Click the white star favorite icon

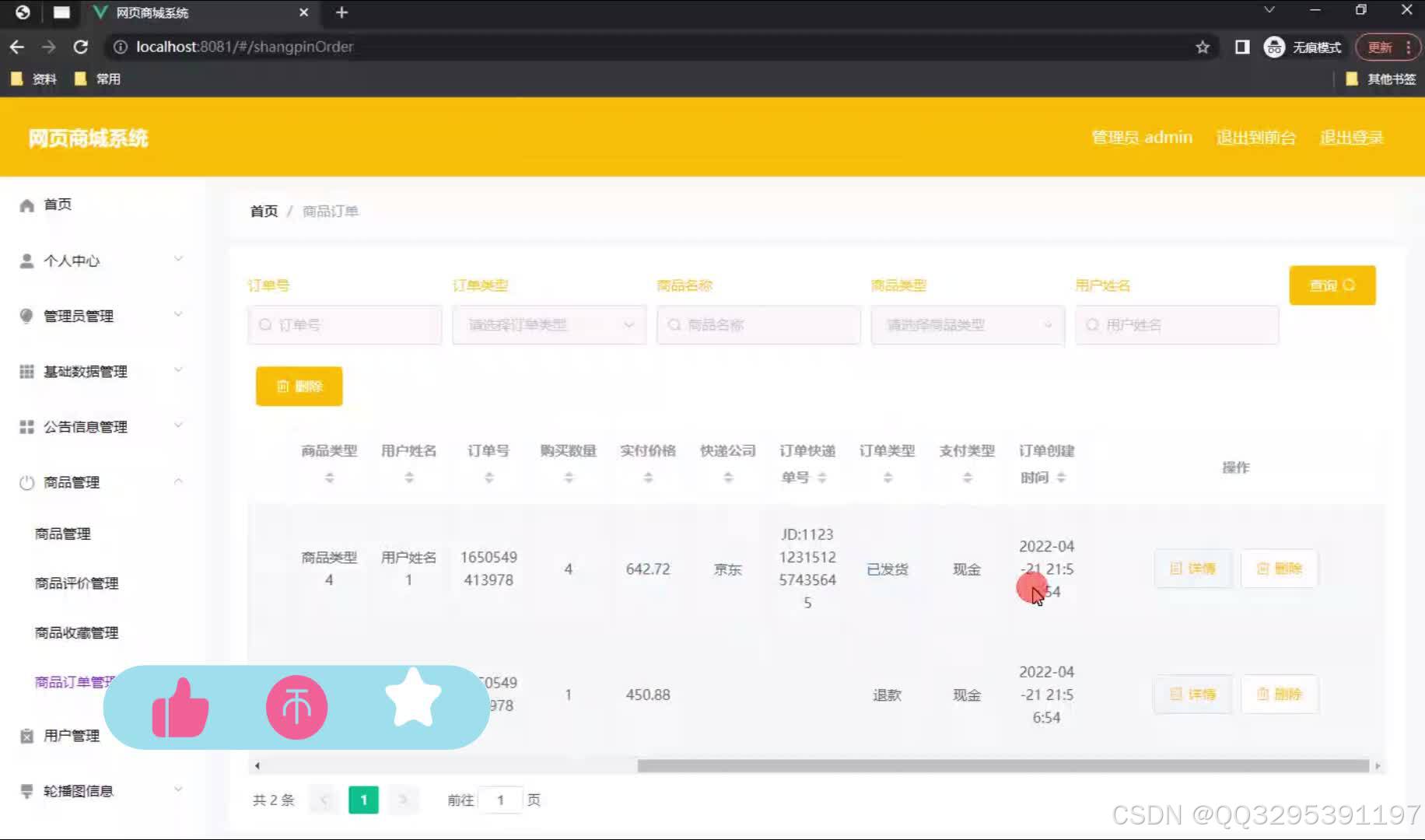(413, 697)
